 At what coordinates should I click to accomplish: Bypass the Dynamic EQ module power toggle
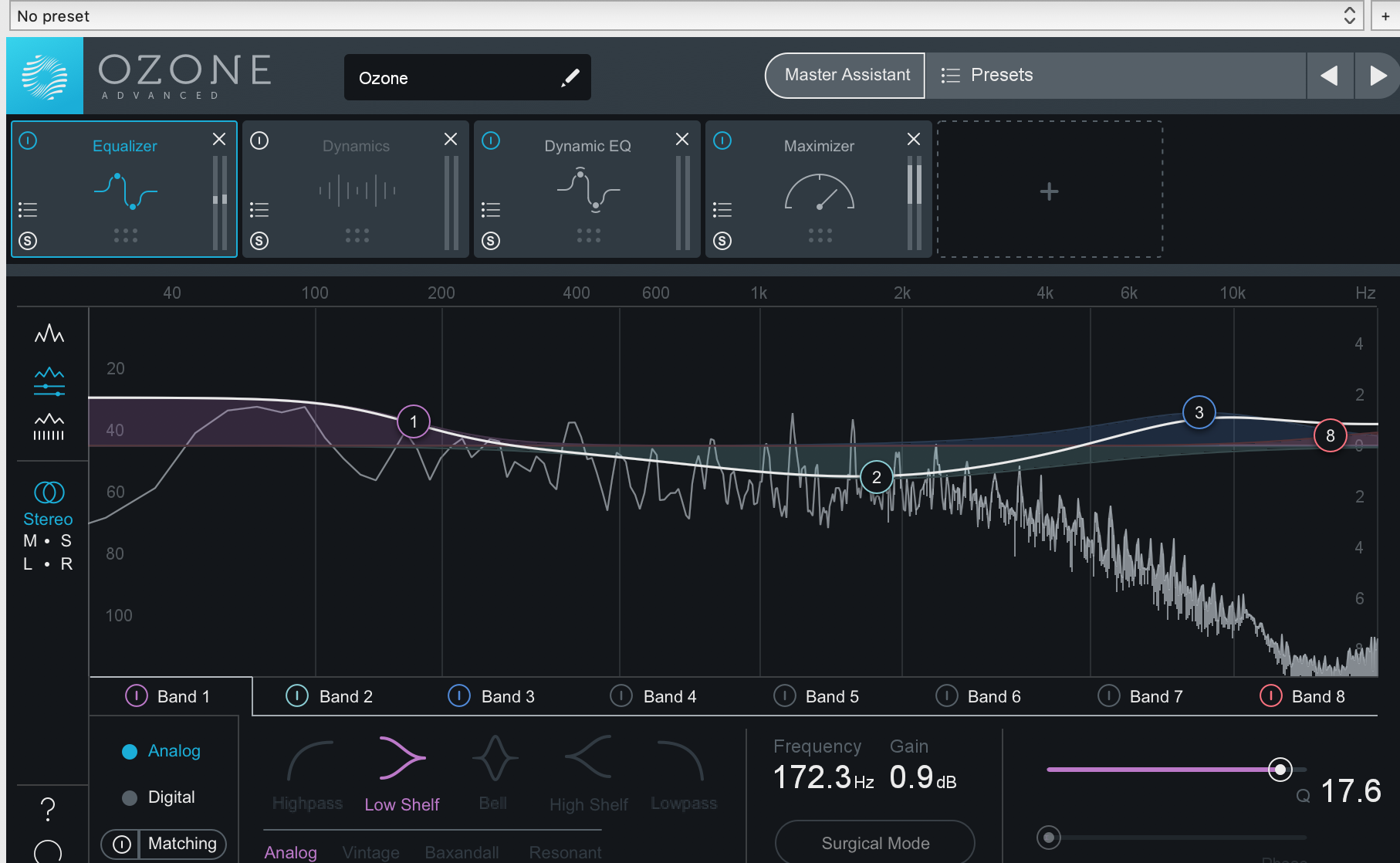pyautogui.click(x=491, y=140)
